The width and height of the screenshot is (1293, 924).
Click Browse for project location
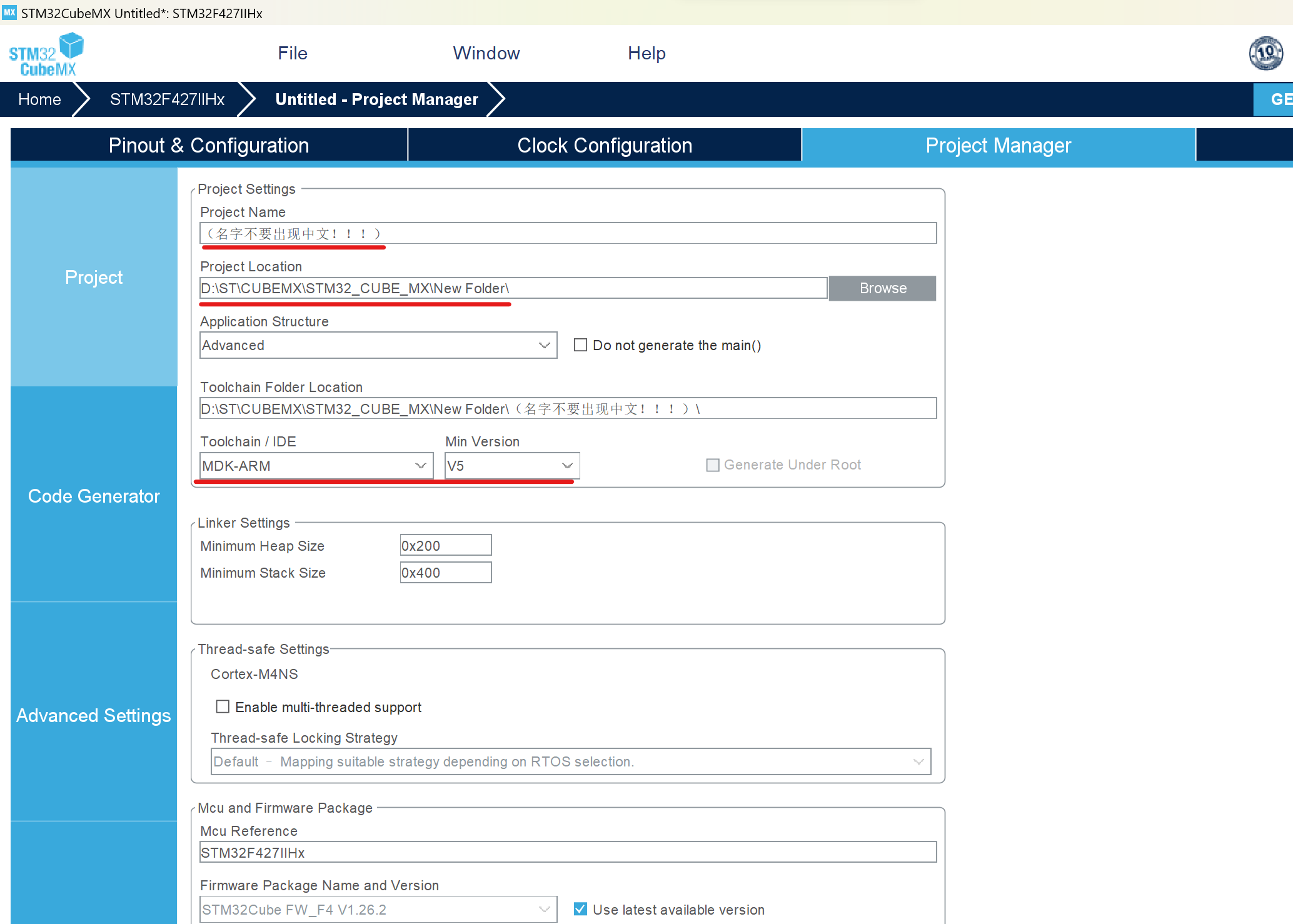(x=882, y=288)
